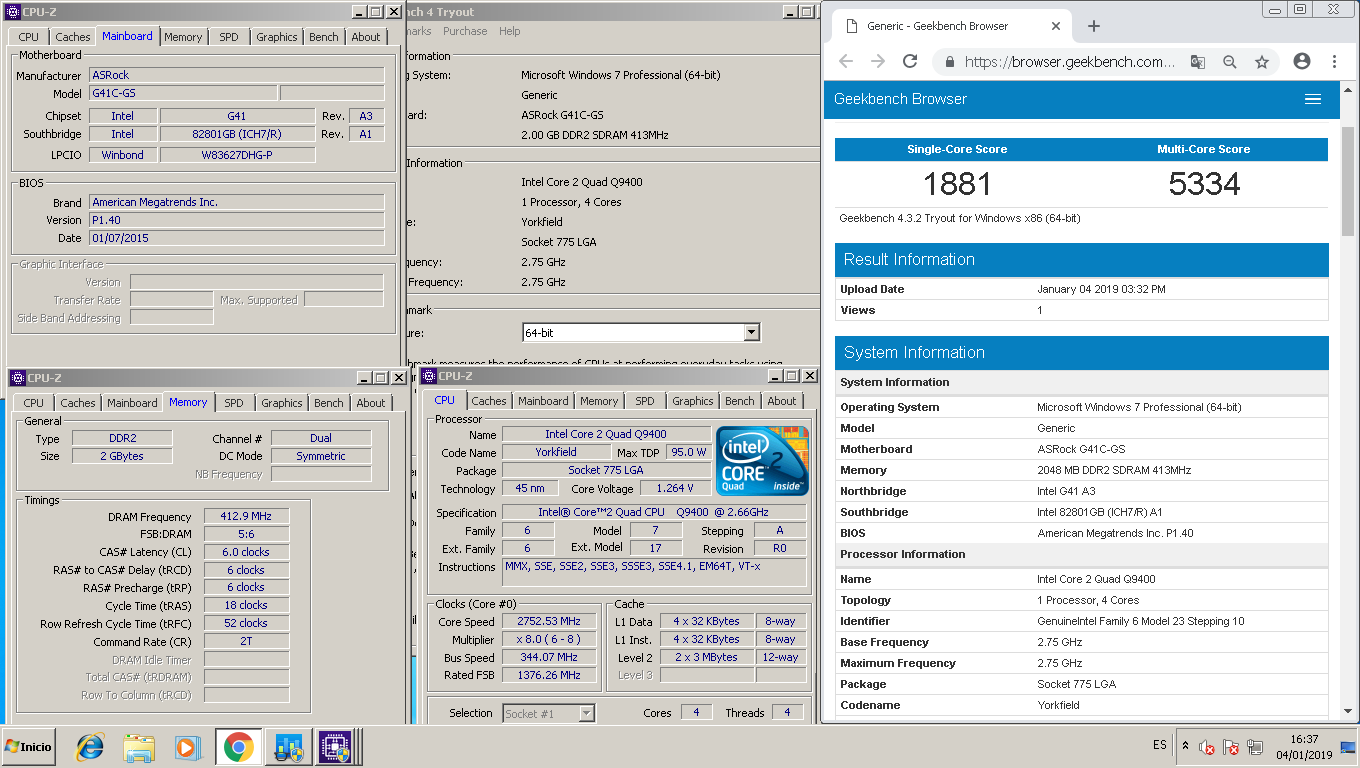This screenshot has width=1360, height=768.
Task: Click the Chrome forward arrow
Action: [x=878, y=62]
